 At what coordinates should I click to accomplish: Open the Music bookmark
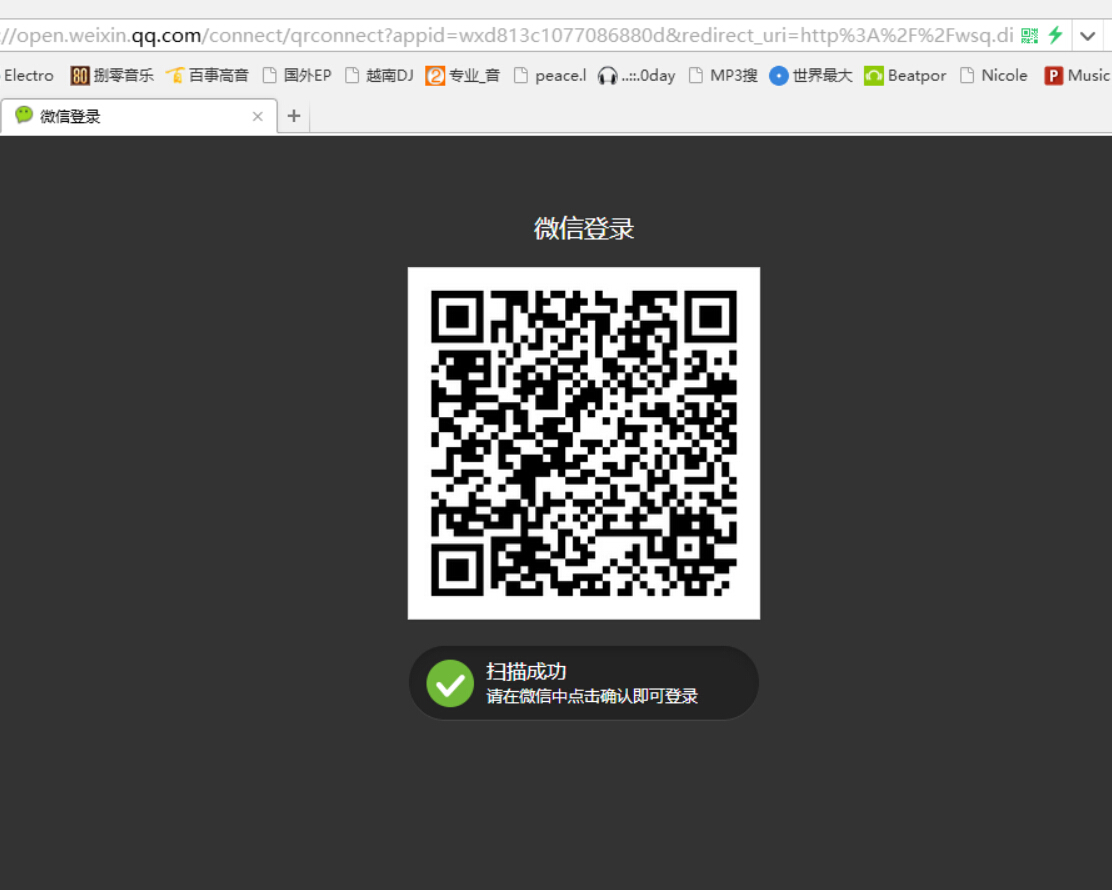pos(1077,75)
